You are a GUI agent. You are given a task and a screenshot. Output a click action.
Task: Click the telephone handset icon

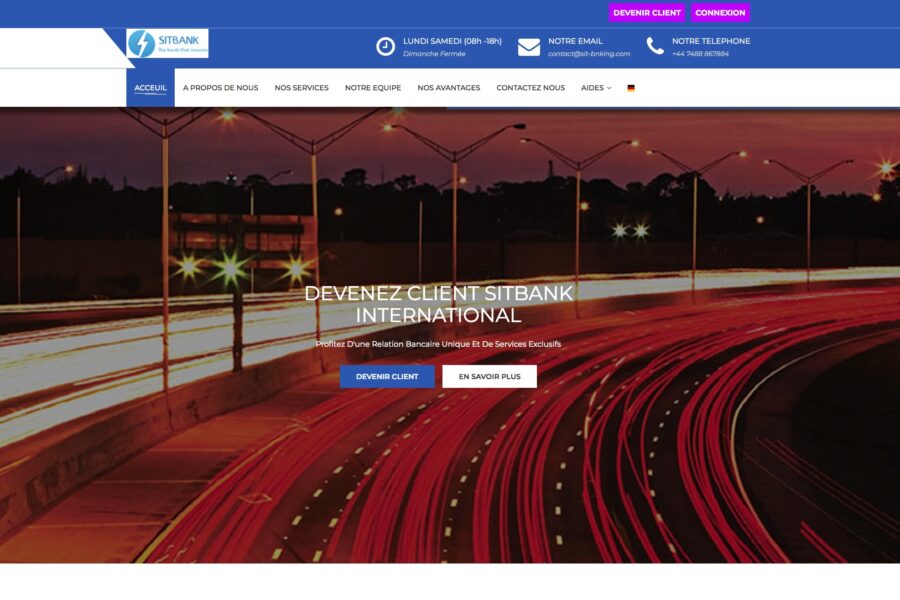point(655,46)
